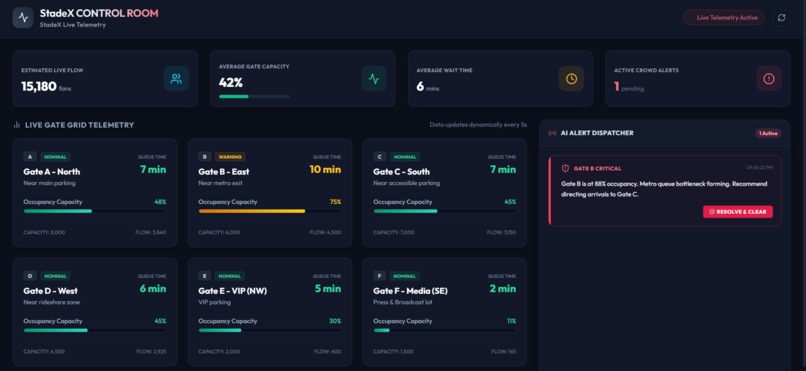Click the shield icon on Gate B Critical alert
The width and height of the screenshot is (806, 371).
point(565,168)
